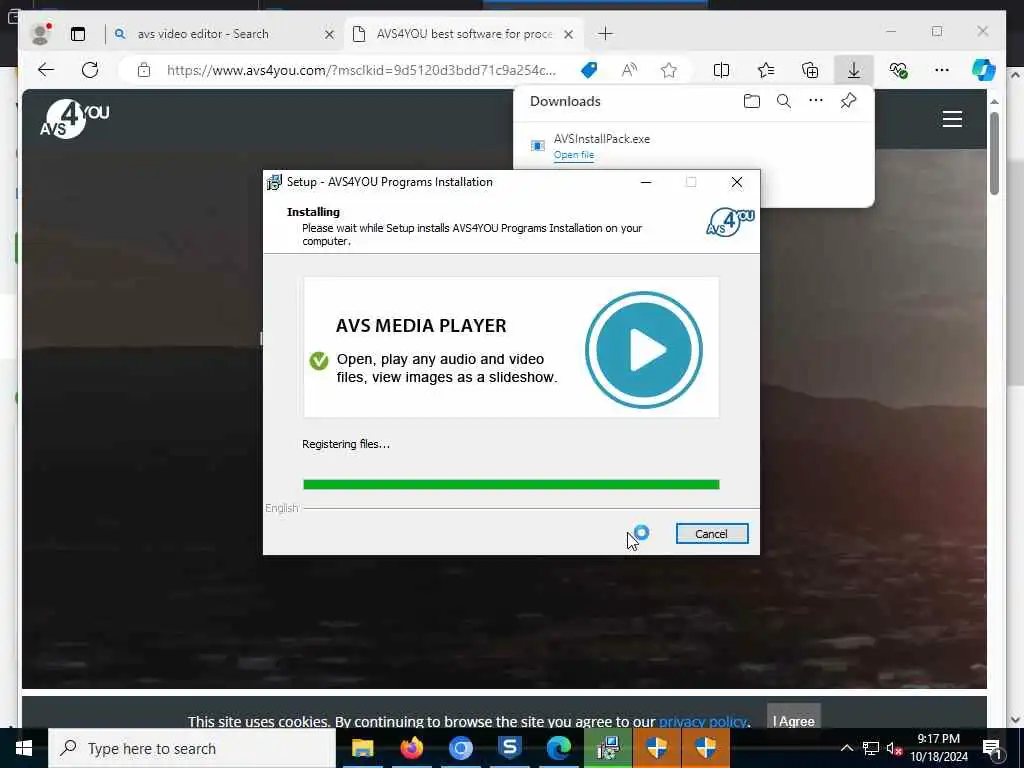Click I Agree on cookie notice
The height and width of the screenshot is (768, 1024).
coord(793,720)
